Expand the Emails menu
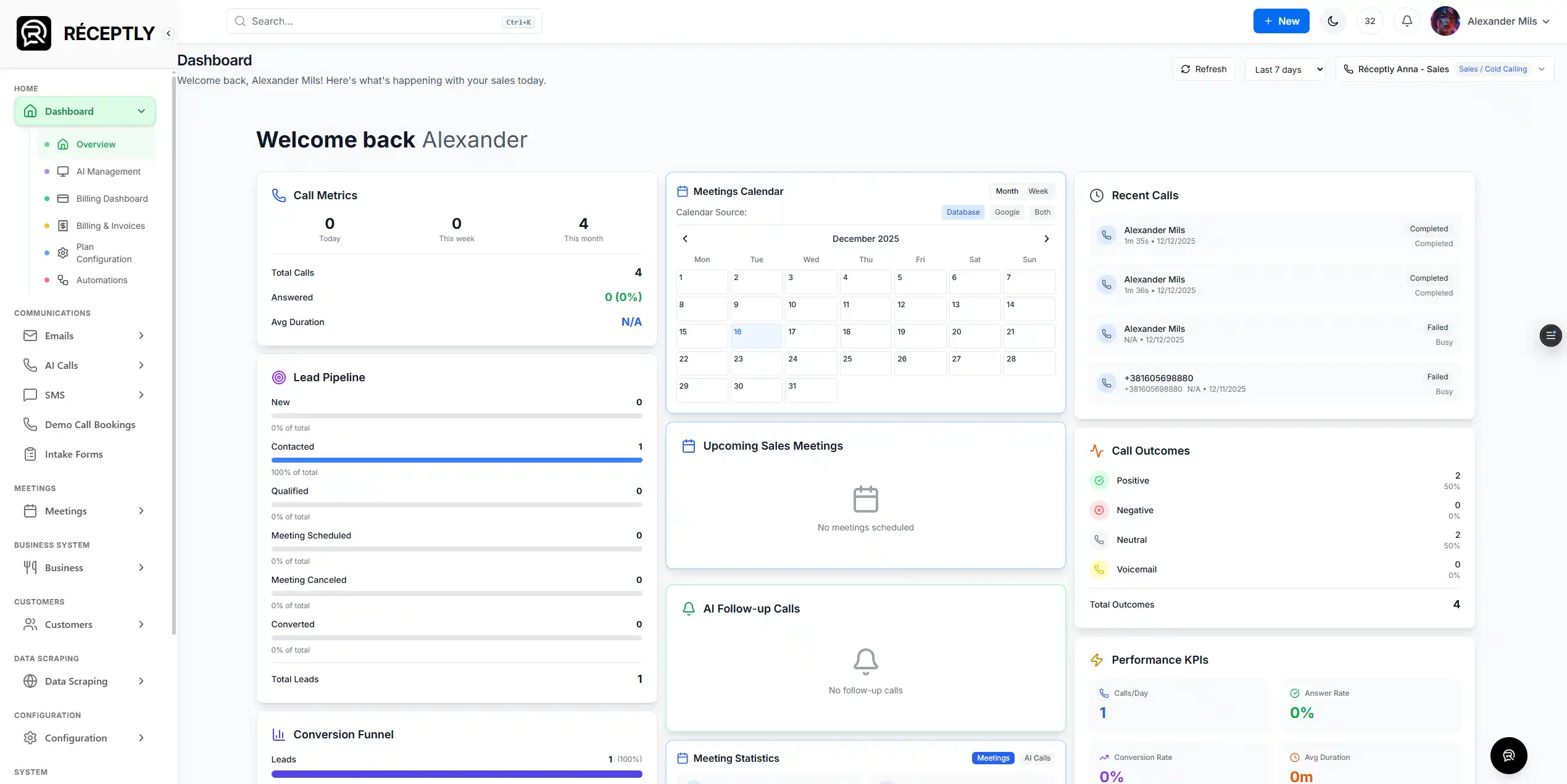The width and height of the screenshot is (1567, 784). click(85, 336)
